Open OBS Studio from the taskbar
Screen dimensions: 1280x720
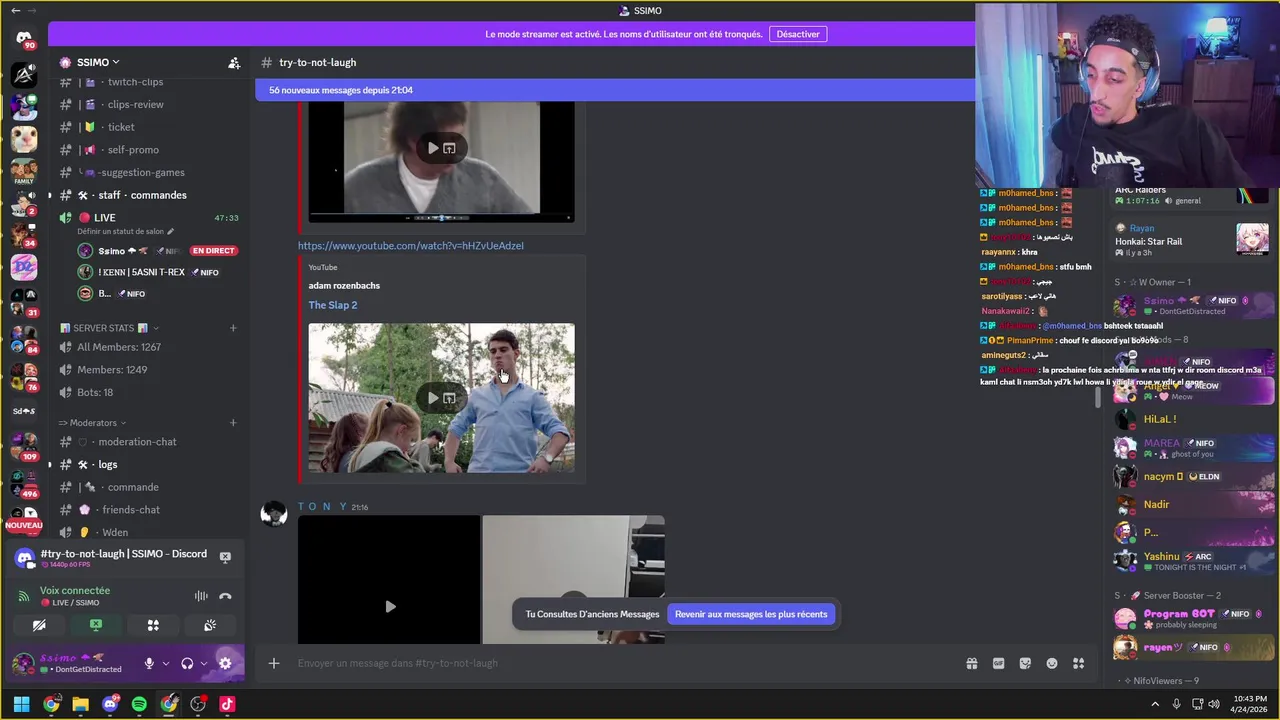(198, 704)
